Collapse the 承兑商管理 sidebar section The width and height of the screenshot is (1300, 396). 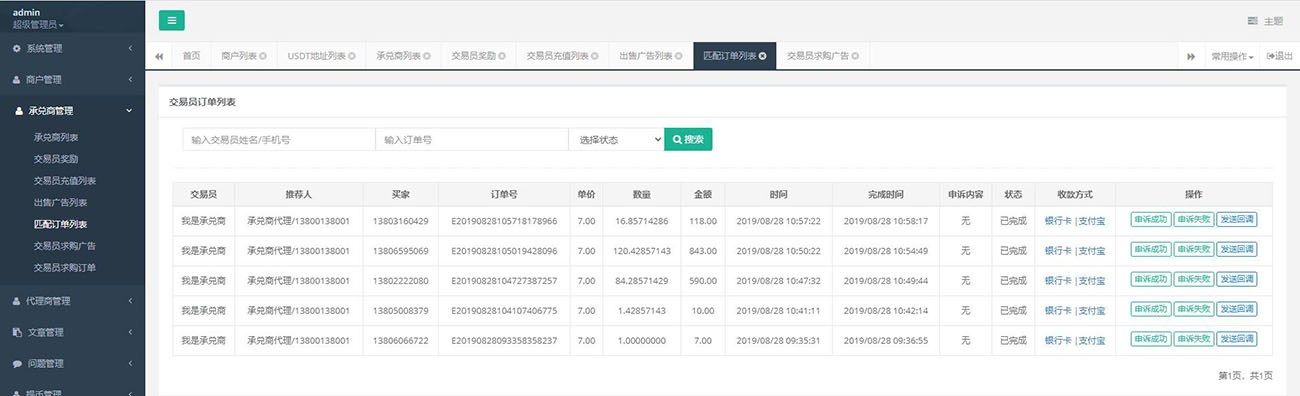(72, 111)
